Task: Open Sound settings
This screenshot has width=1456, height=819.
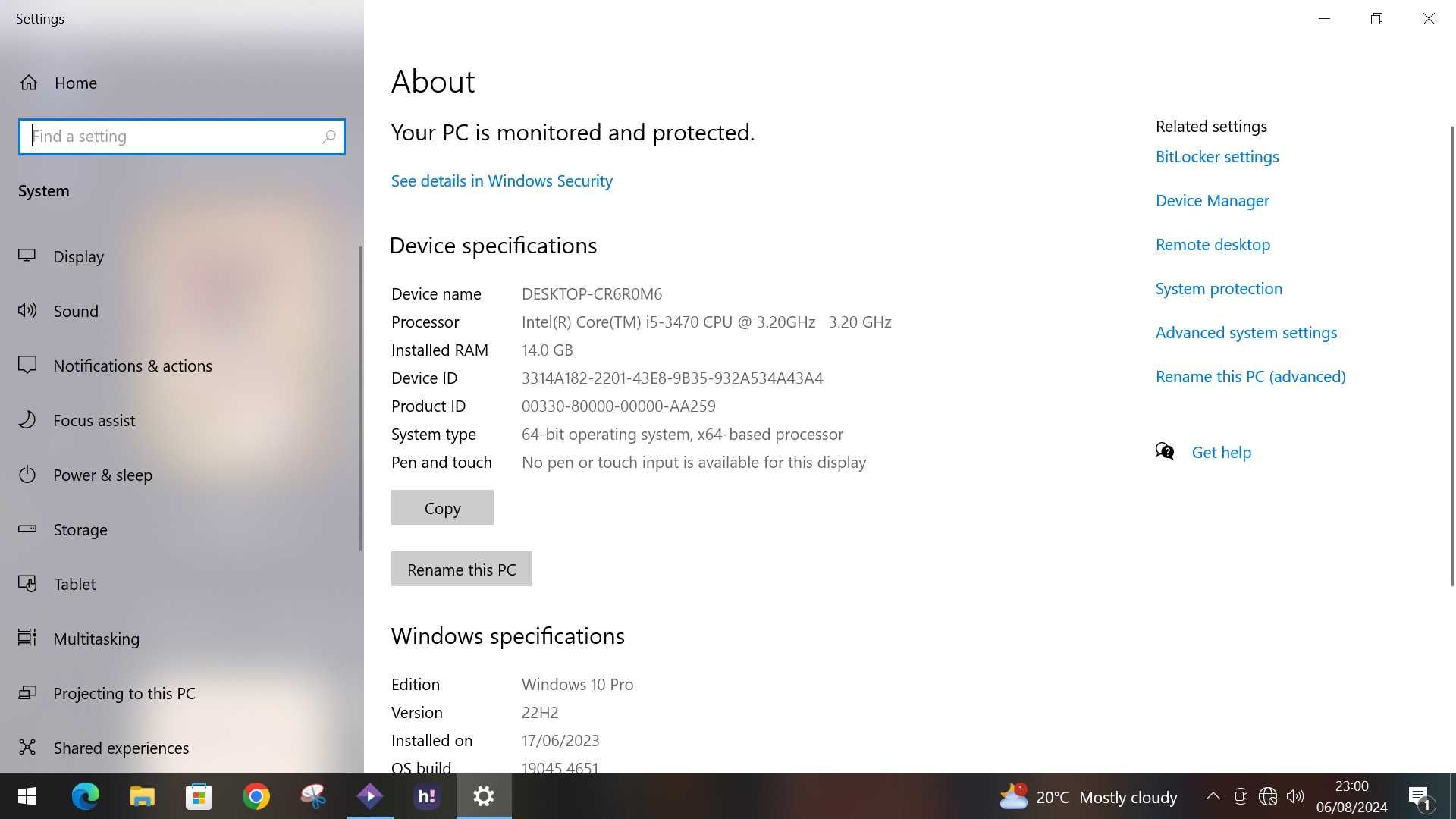Action: pyautogui.click(x=76, y=311)
